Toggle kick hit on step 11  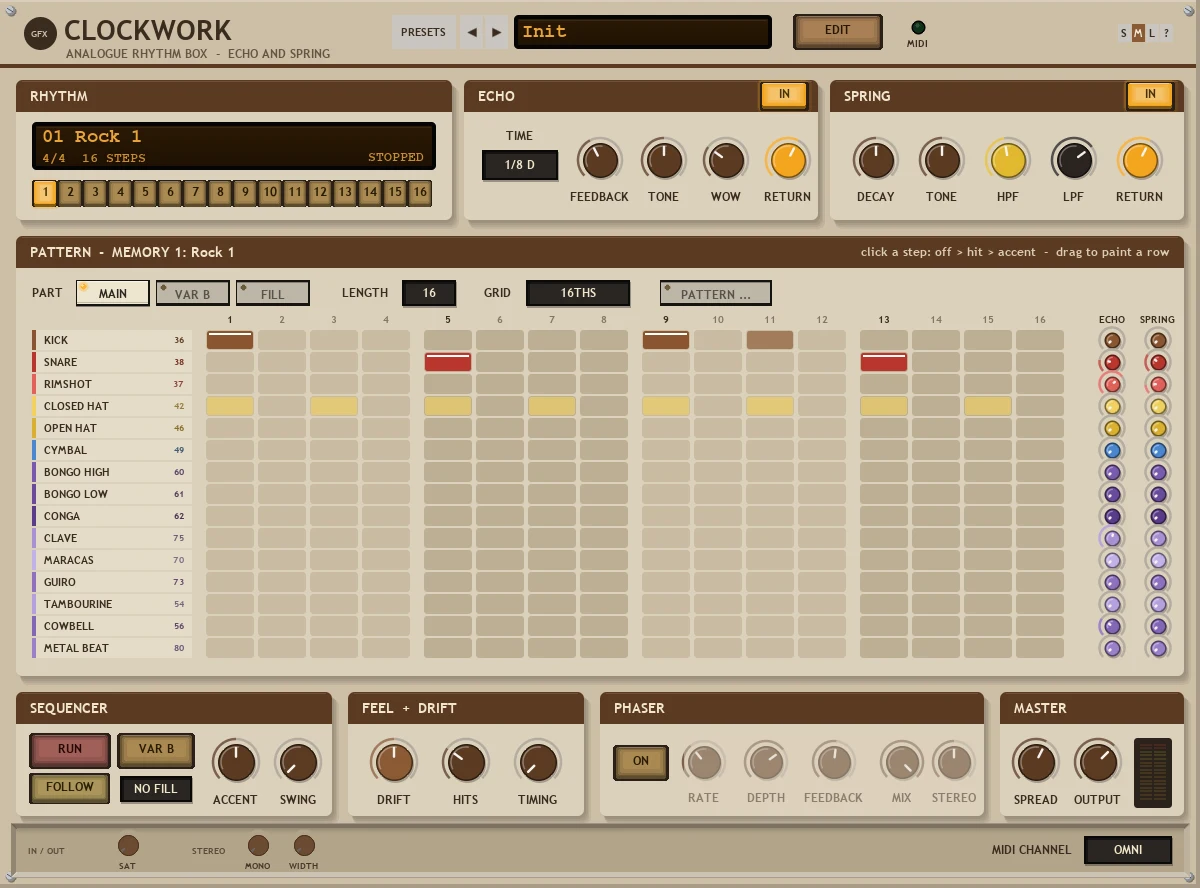pos(770,340)
